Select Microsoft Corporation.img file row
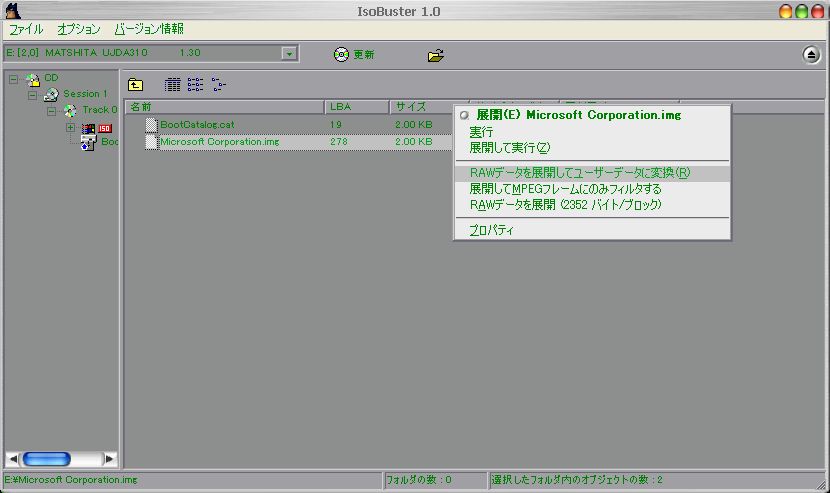The image size is (830, 493). [299, 142]
